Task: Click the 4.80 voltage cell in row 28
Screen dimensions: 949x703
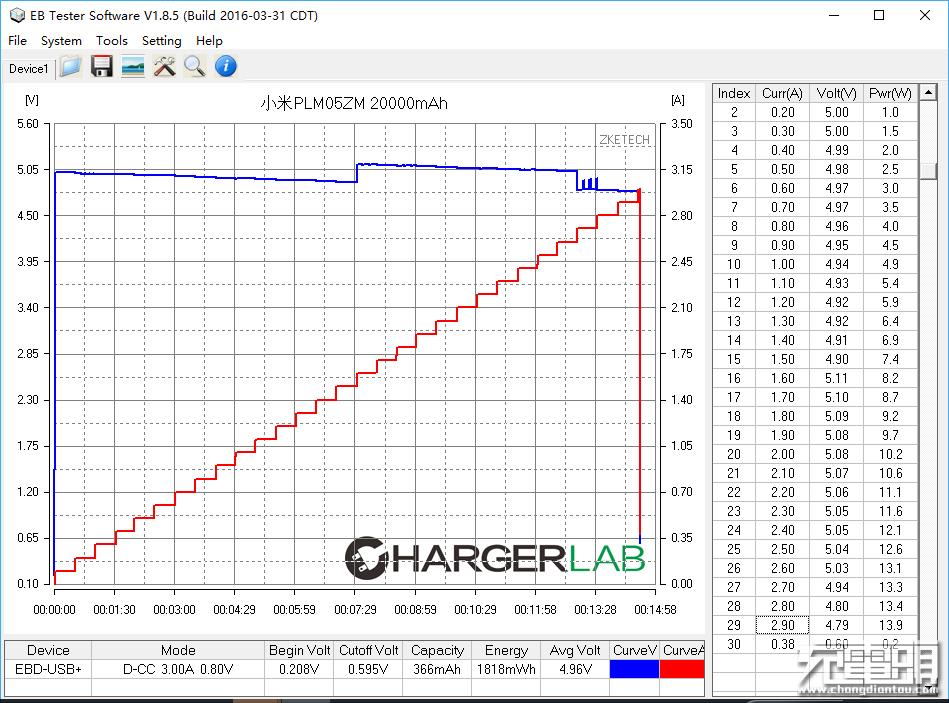Action: [836, 606]
